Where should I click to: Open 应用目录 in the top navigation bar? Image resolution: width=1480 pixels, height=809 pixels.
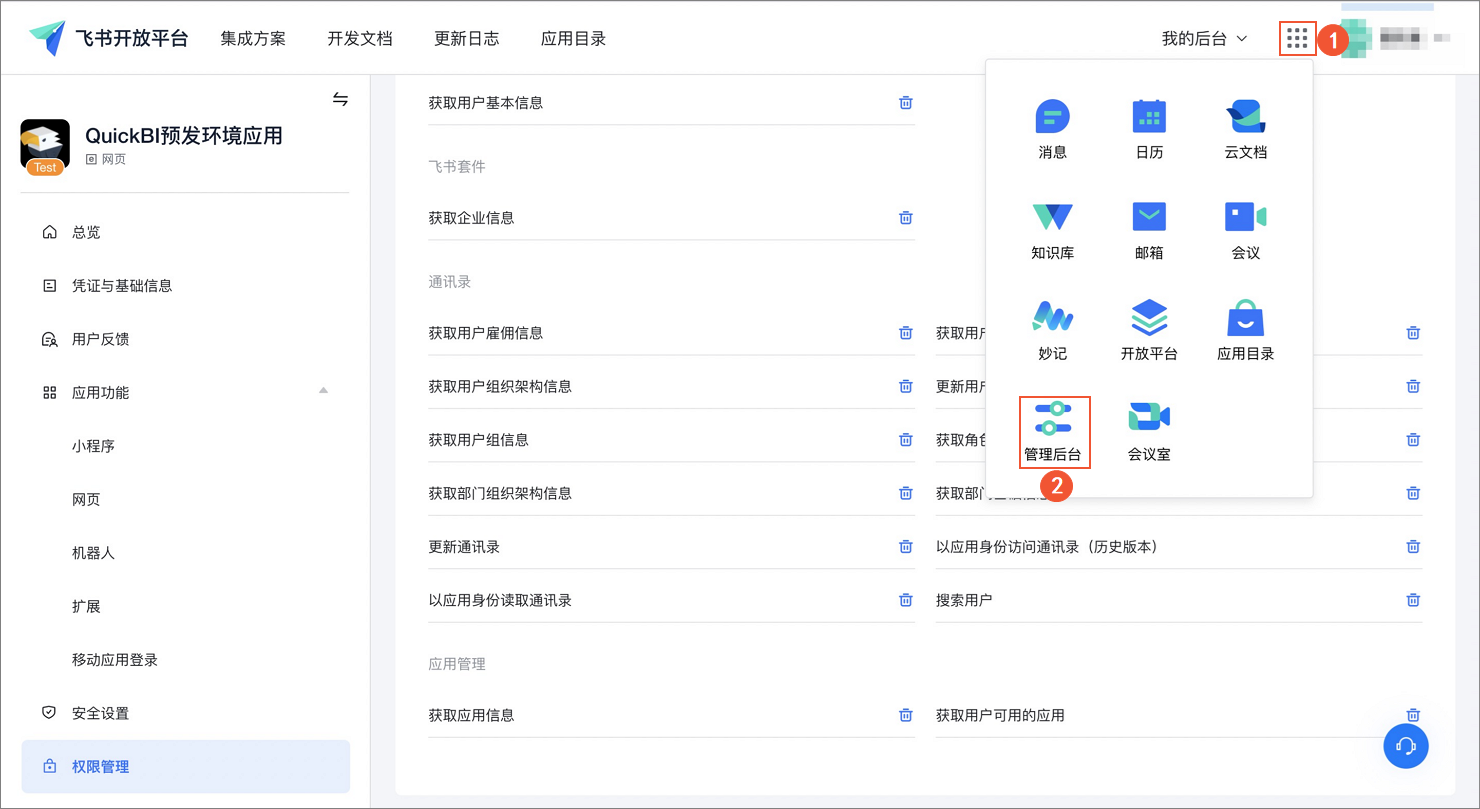click(573, 39)
